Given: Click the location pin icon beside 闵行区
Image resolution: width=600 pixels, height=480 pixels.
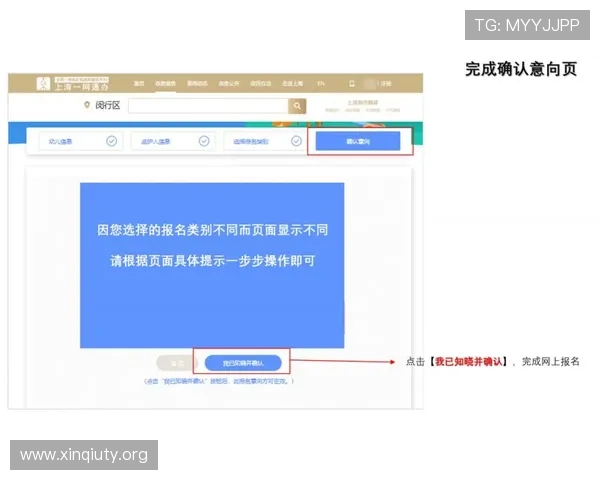Looking at the screenshot, I should 87,105.
